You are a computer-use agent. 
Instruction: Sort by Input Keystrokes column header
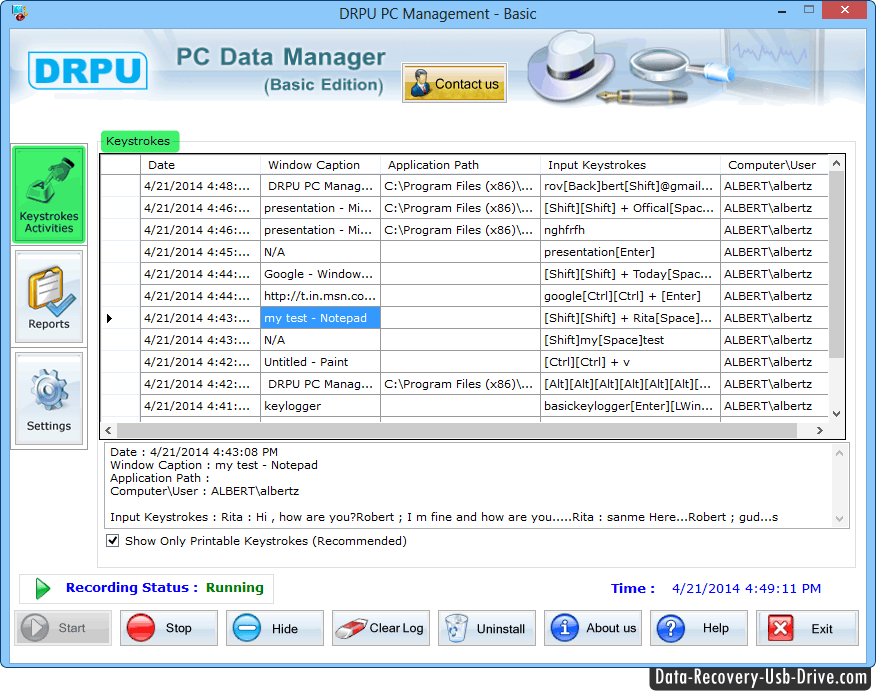630,165
